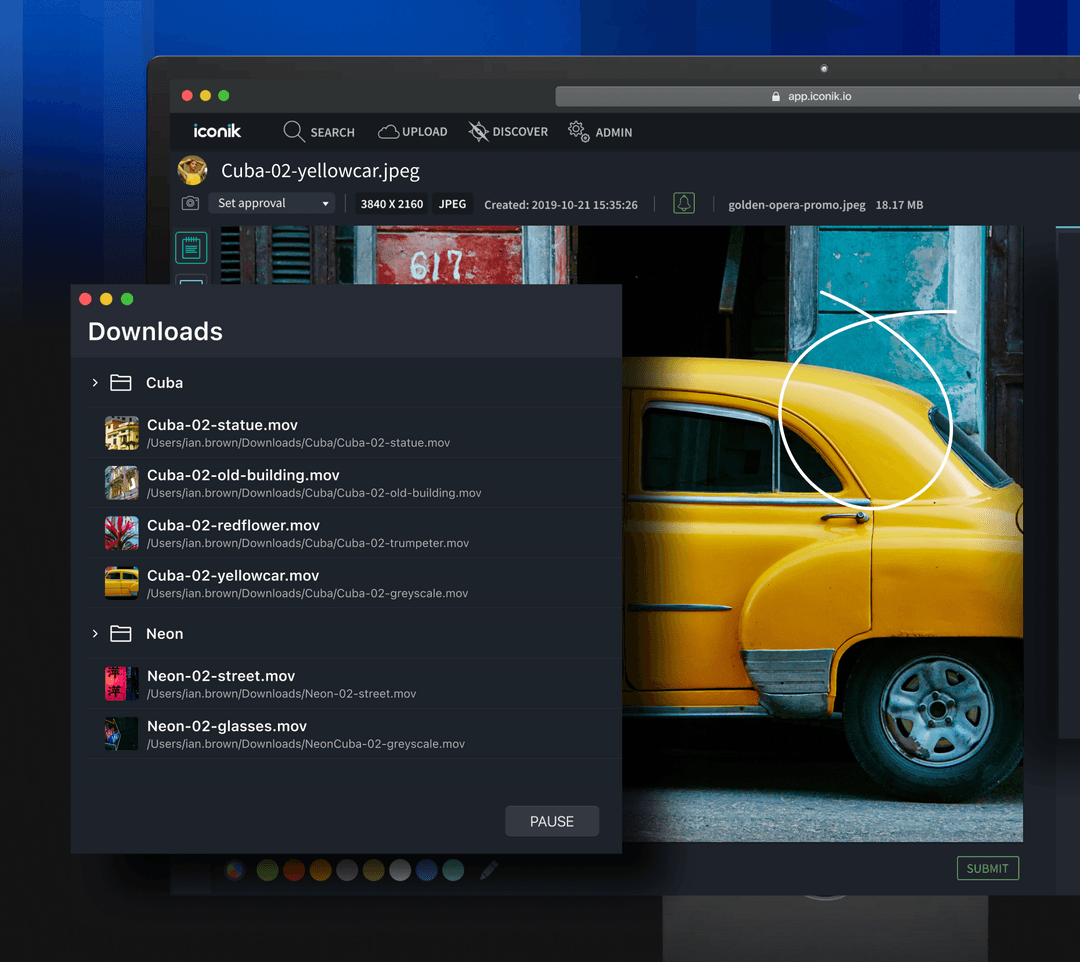Image resolution: width=1080 pixels, height=962 pixels.
Task: Click the Admin gear icon
Action: (x=579, y=132)
